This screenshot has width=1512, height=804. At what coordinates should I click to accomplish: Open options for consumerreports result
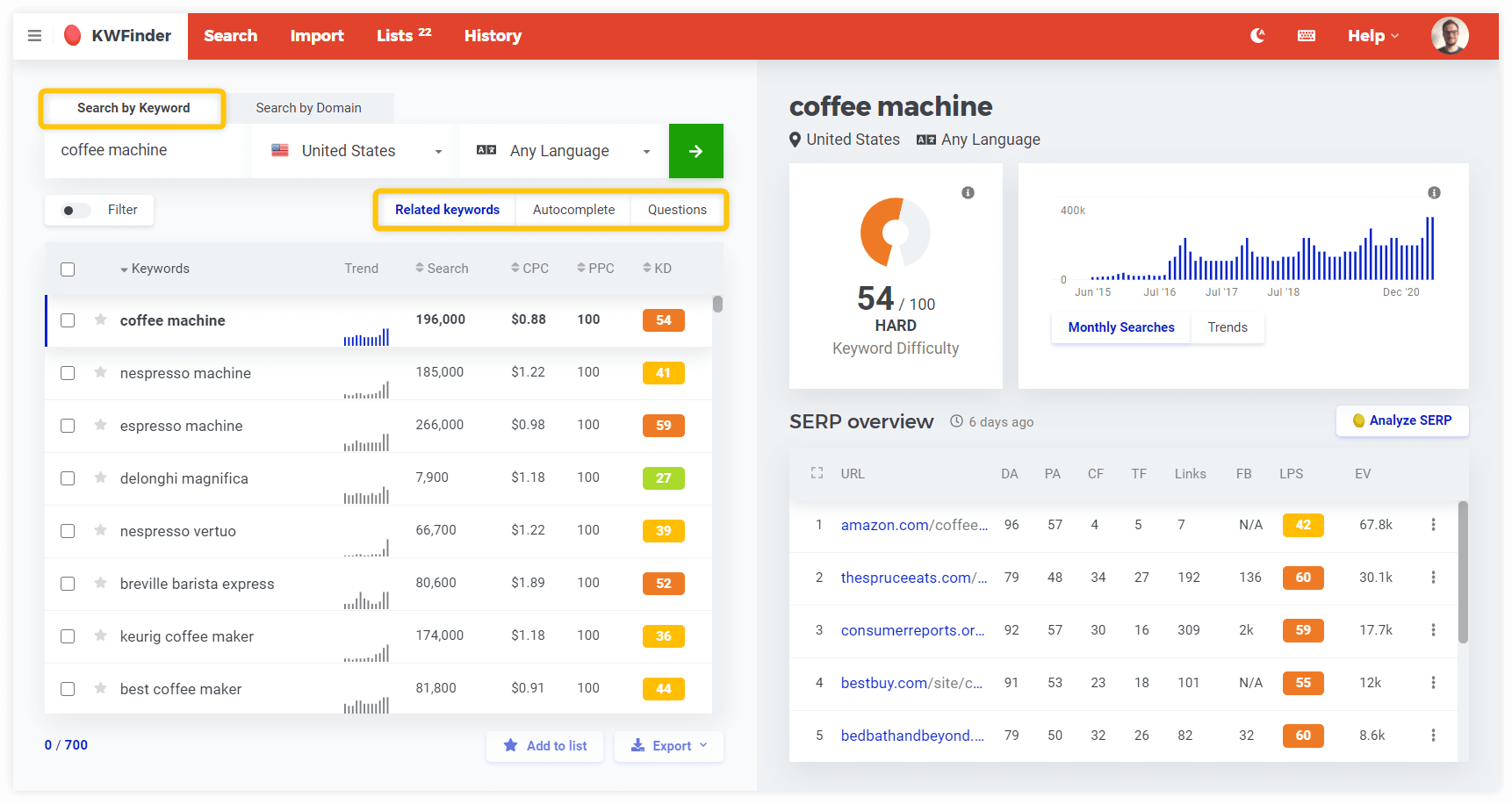[x=1433, y=630]
